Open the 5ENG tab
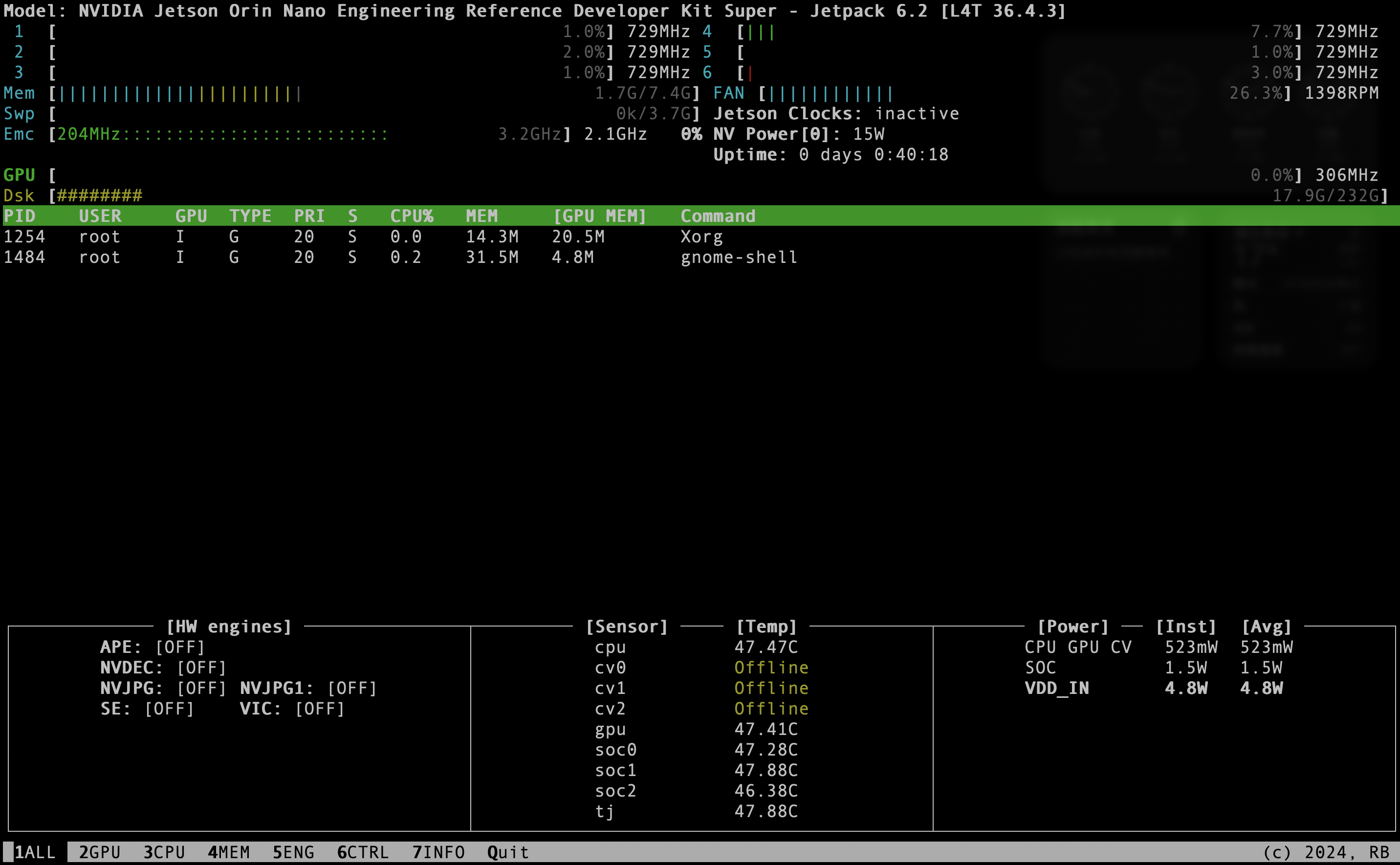1400x865 pixels. click(x=293, y=852)
